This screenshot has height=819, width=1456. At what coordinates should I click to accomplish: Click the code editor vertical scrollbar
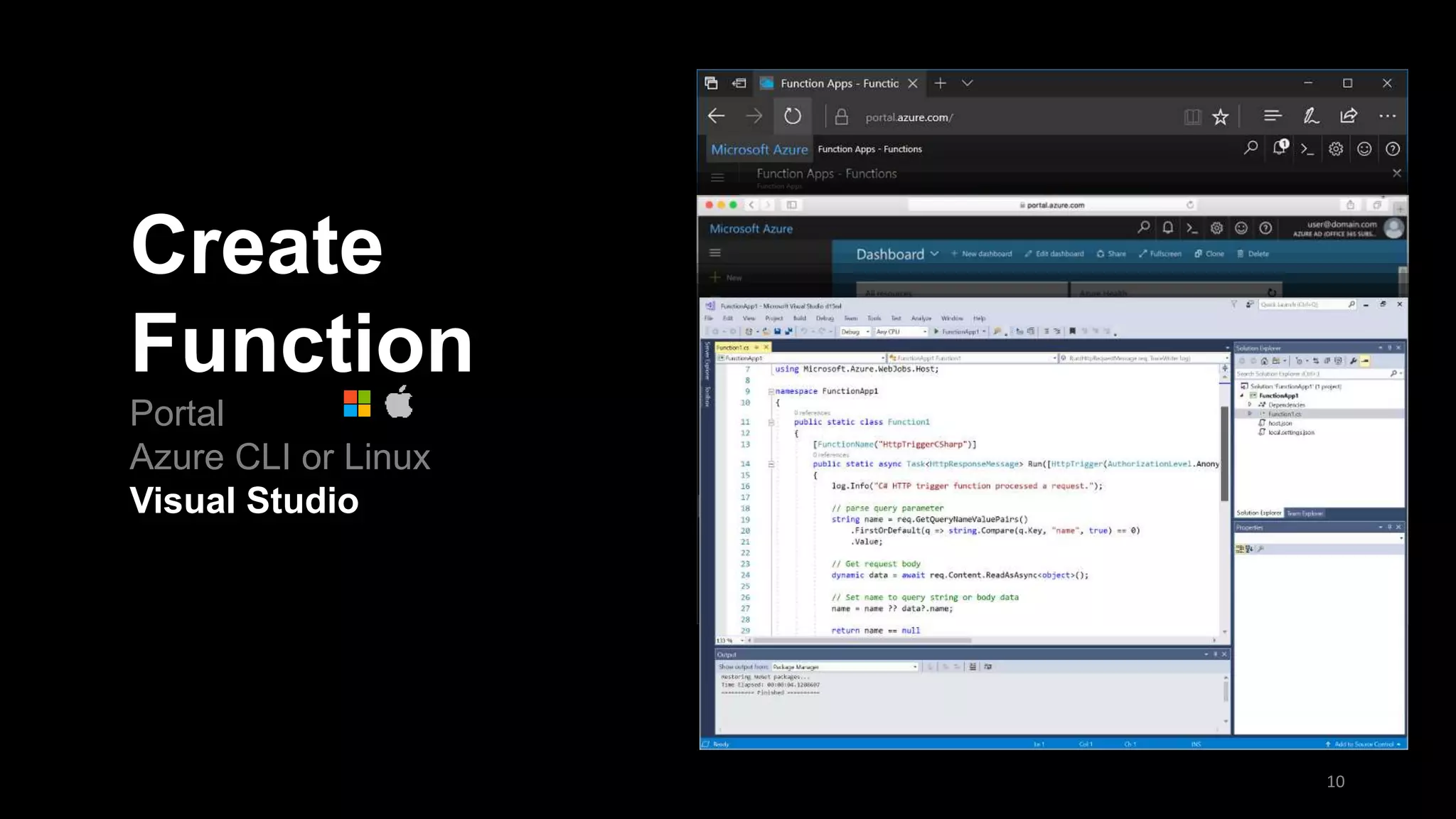tap(1224, 454)
